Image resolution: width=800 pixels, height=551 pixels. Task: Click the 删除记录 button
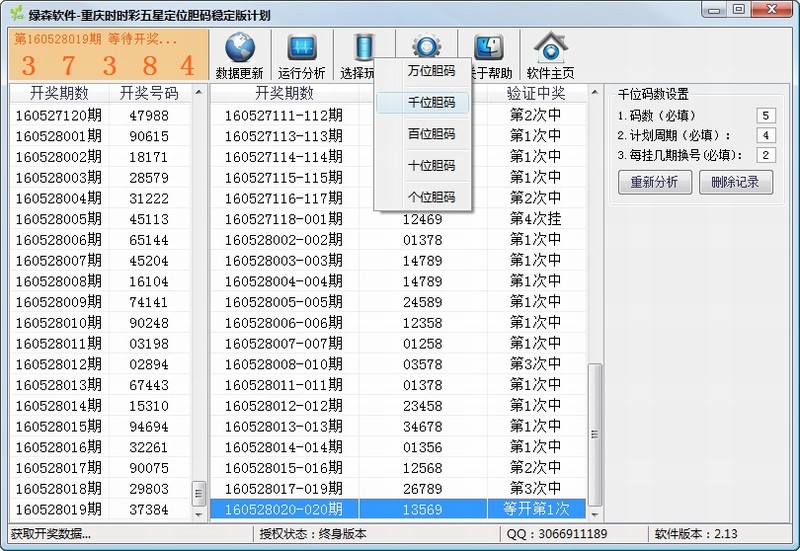735,182
